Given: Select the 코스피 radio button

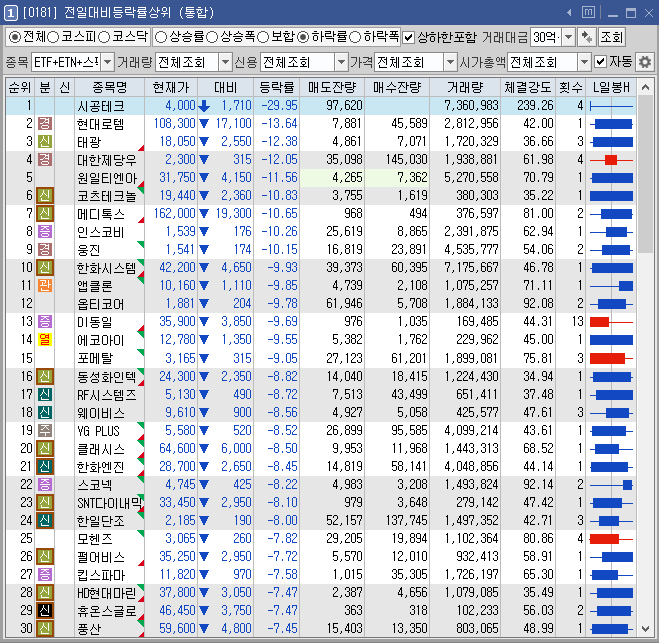Looking at the screenshot, I should coord(53,37).
